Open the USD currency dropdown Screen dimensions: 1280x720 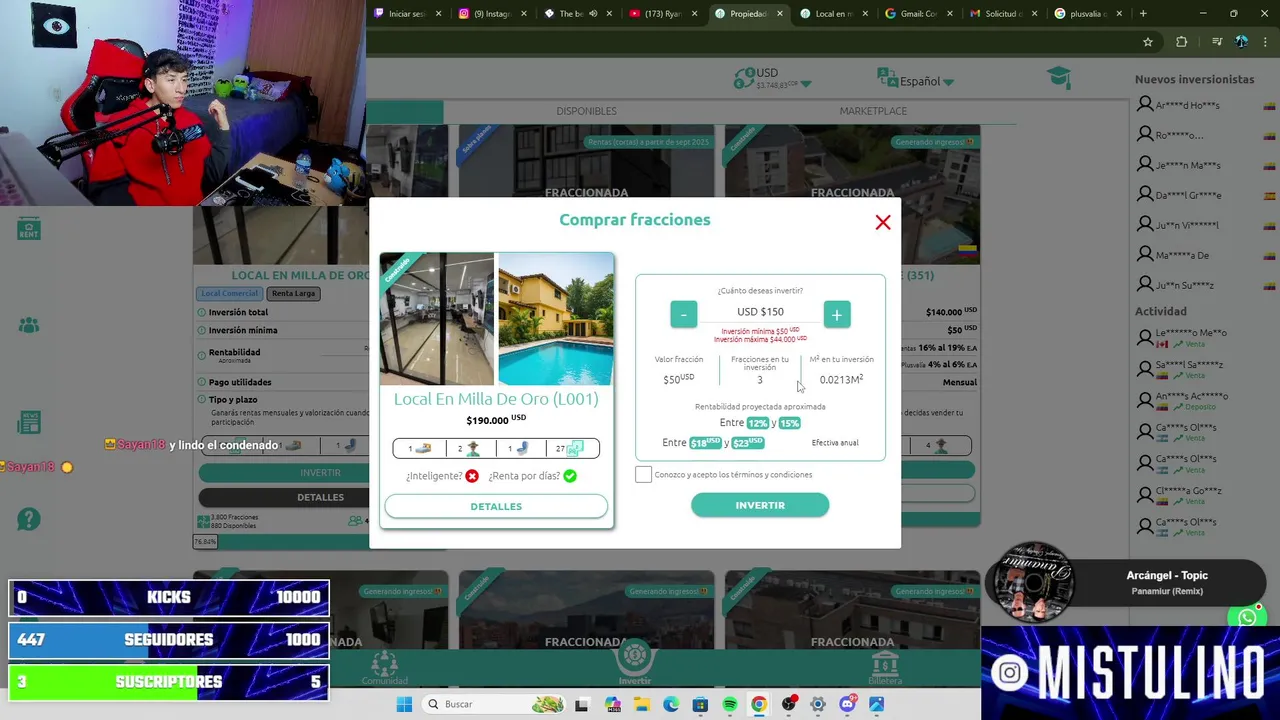click(772, 78)
